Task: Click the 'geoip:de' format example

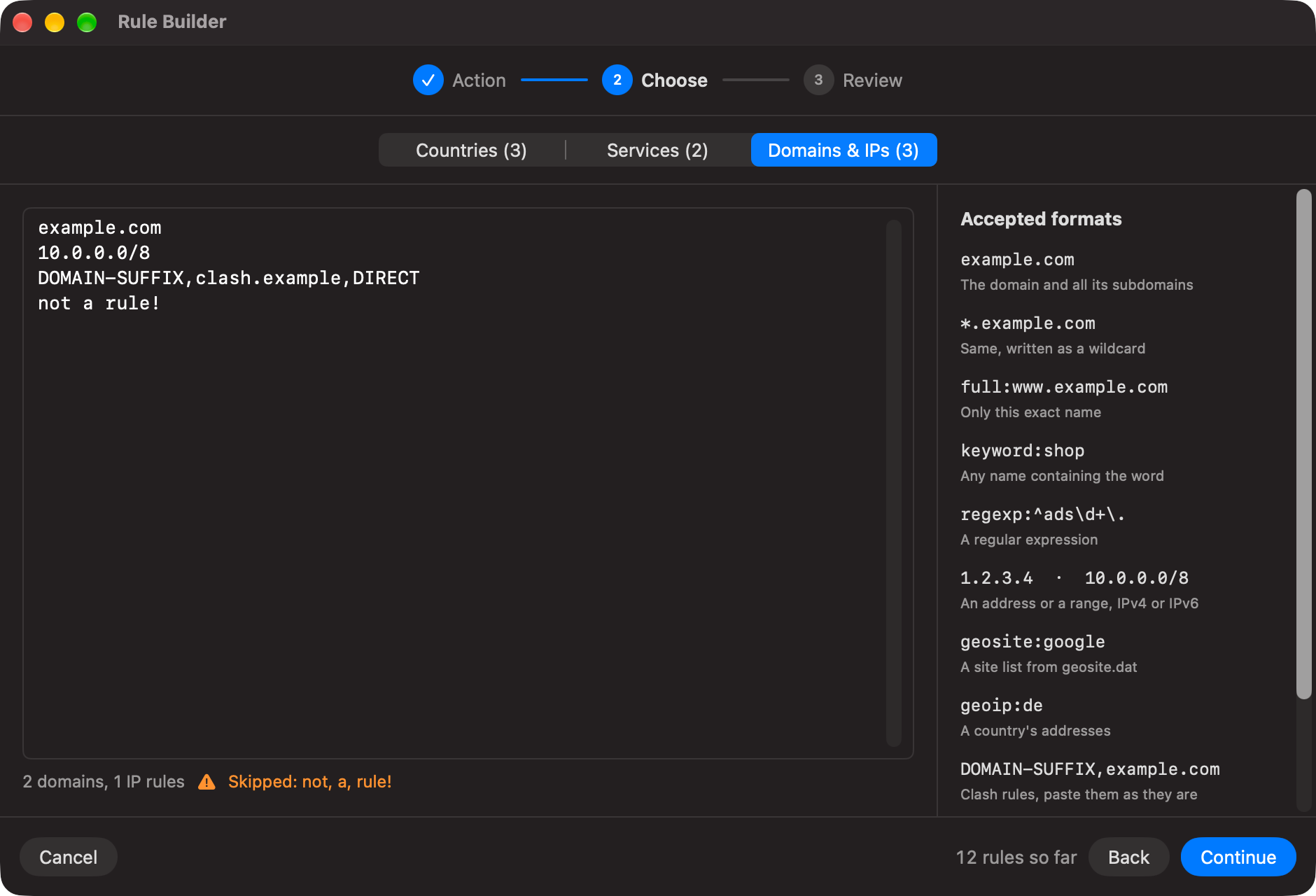Action: pyautogui.click(x=1002, y=706)
